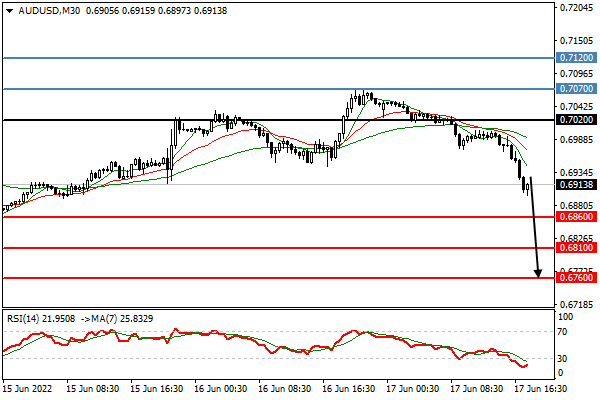Screen dimensions: 600x400
Task: Click the 17 Jun 00:30 time label
Action: click(412, 389)
